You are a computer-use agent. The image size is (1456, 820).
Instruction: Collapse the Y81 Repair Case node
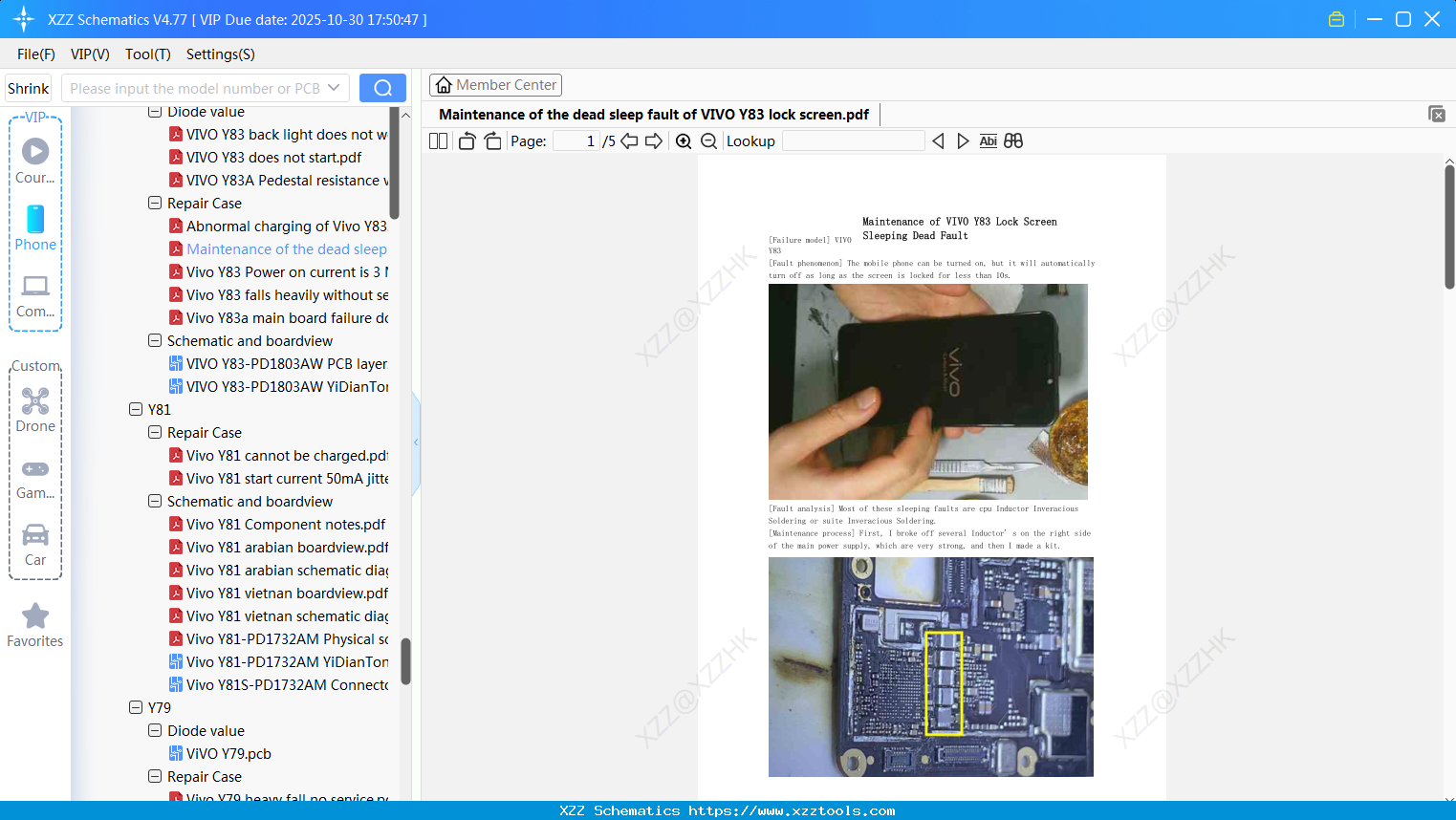click(154, 432)
